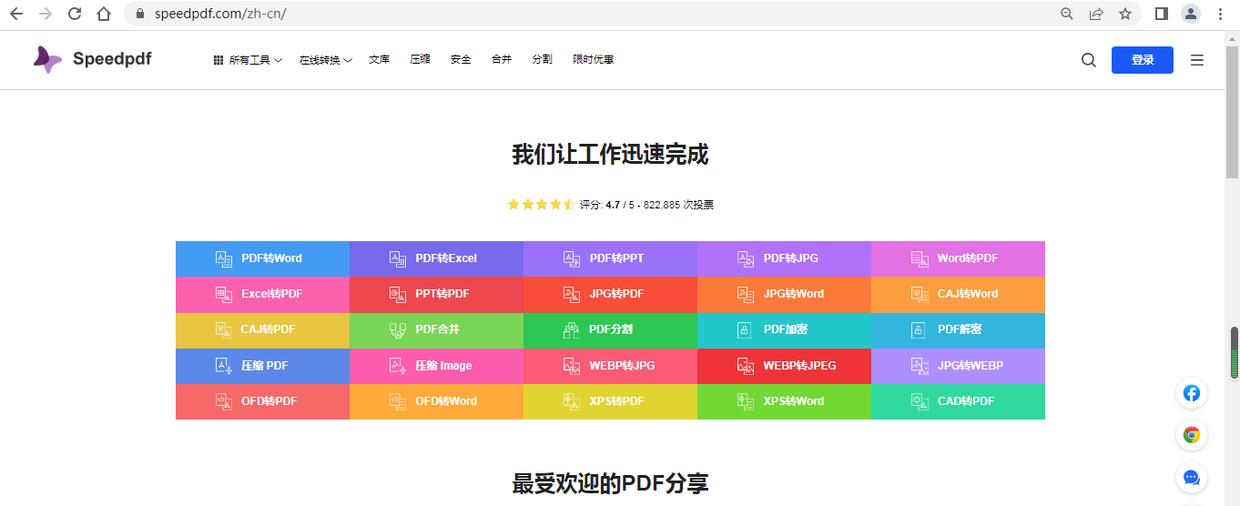The width and height of the screenshot is (1240, 506).
Task: Toggle the browser side panel icon
Action: [x=1161, y=14]
